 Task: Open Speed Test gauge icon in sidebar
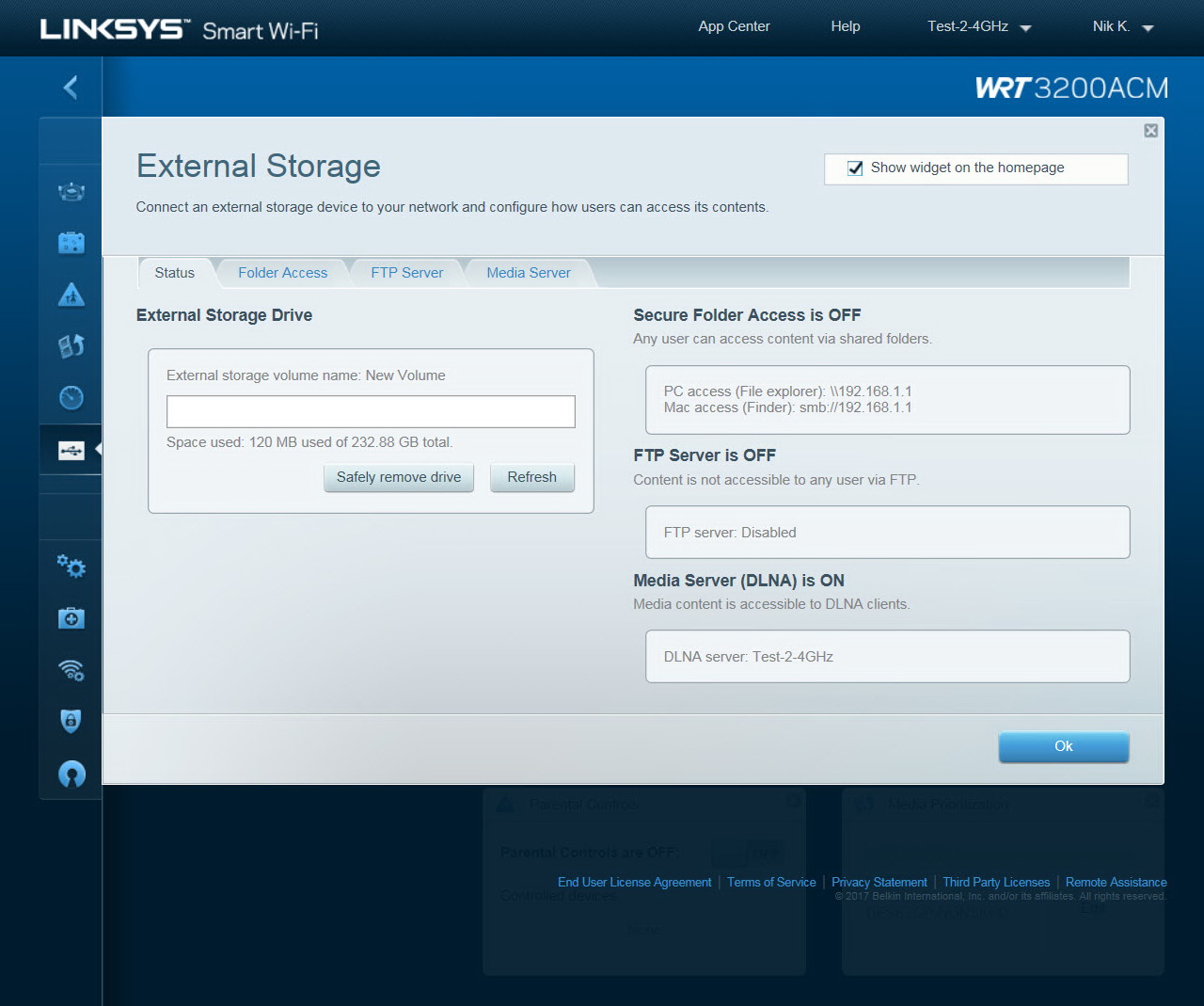tap(71, 398)
